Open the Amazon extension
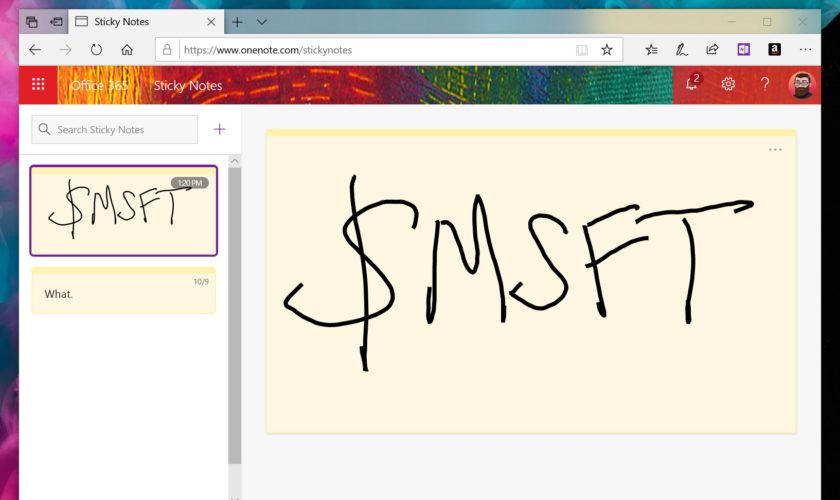The height and width of the screenshot is (500, 840). point(774,50)
